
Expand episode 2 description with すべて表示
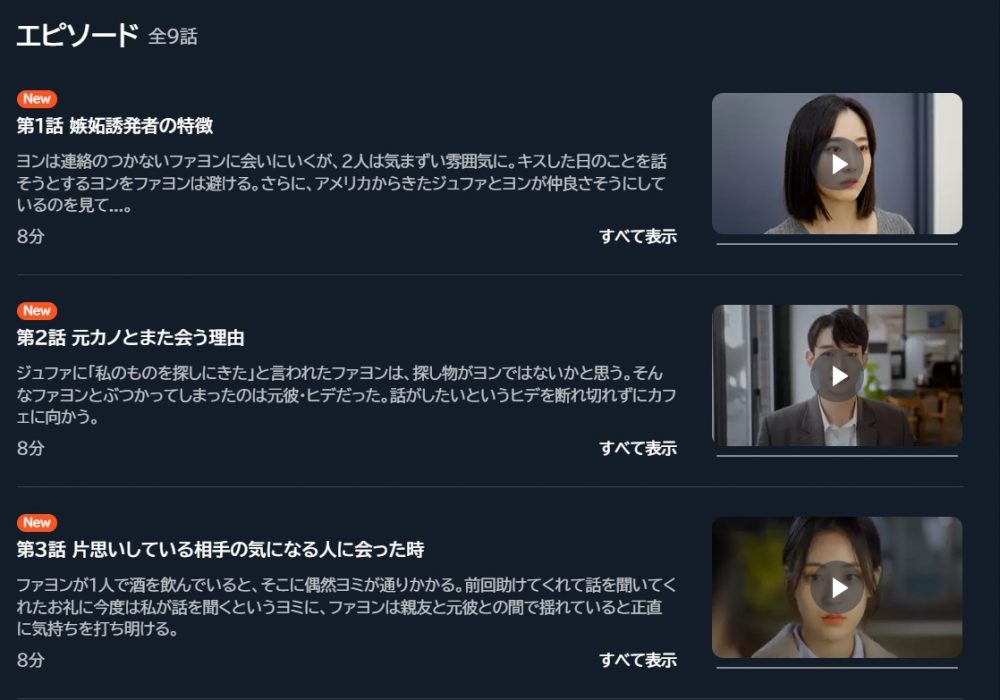(x=638, y=448)
